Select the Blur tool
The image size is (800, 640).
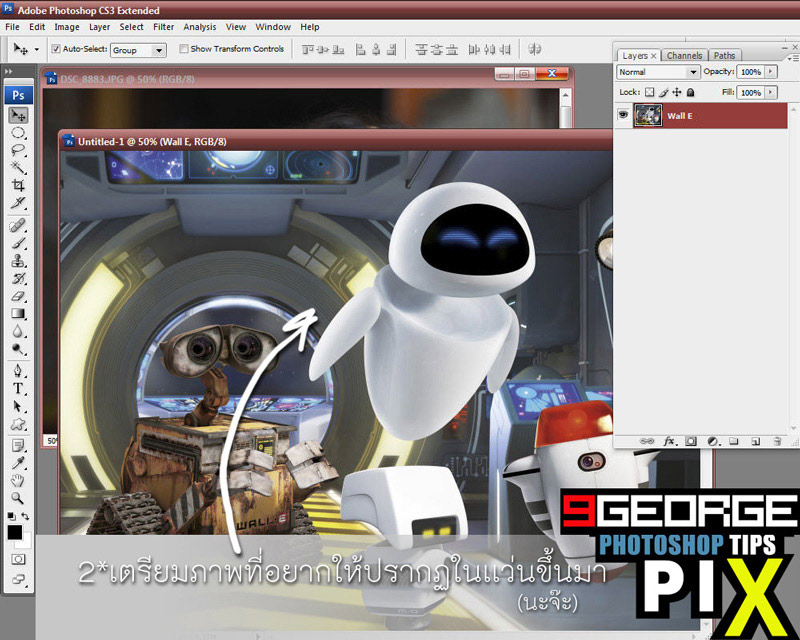click(x=18, y=332)
